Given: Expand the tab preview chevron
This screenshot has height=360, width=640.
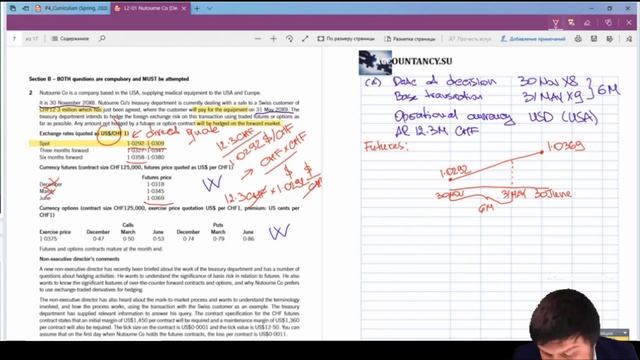Looking at the screenshot, I should point(209,8).
